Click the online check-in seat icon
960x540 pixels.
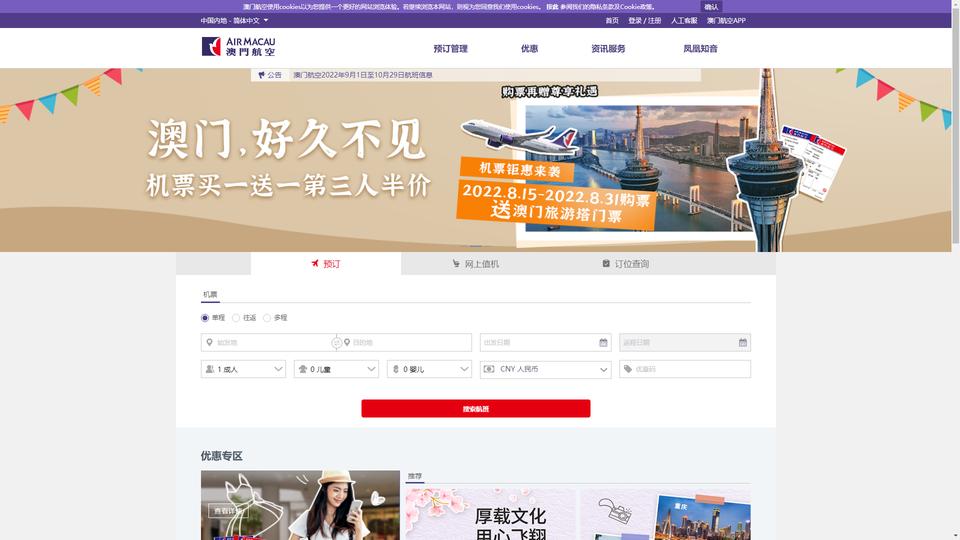[456, 263]
